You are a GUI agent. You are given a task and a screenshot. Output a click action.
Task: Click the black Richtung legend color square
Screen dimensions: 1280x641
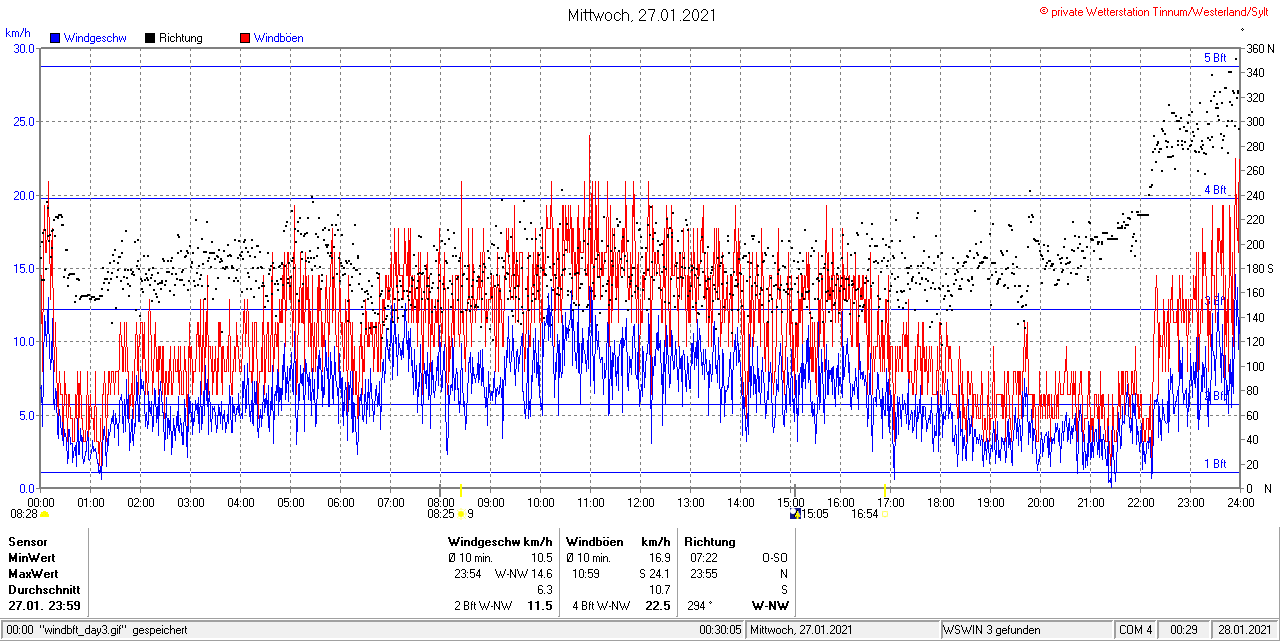(x=150, y=38)
